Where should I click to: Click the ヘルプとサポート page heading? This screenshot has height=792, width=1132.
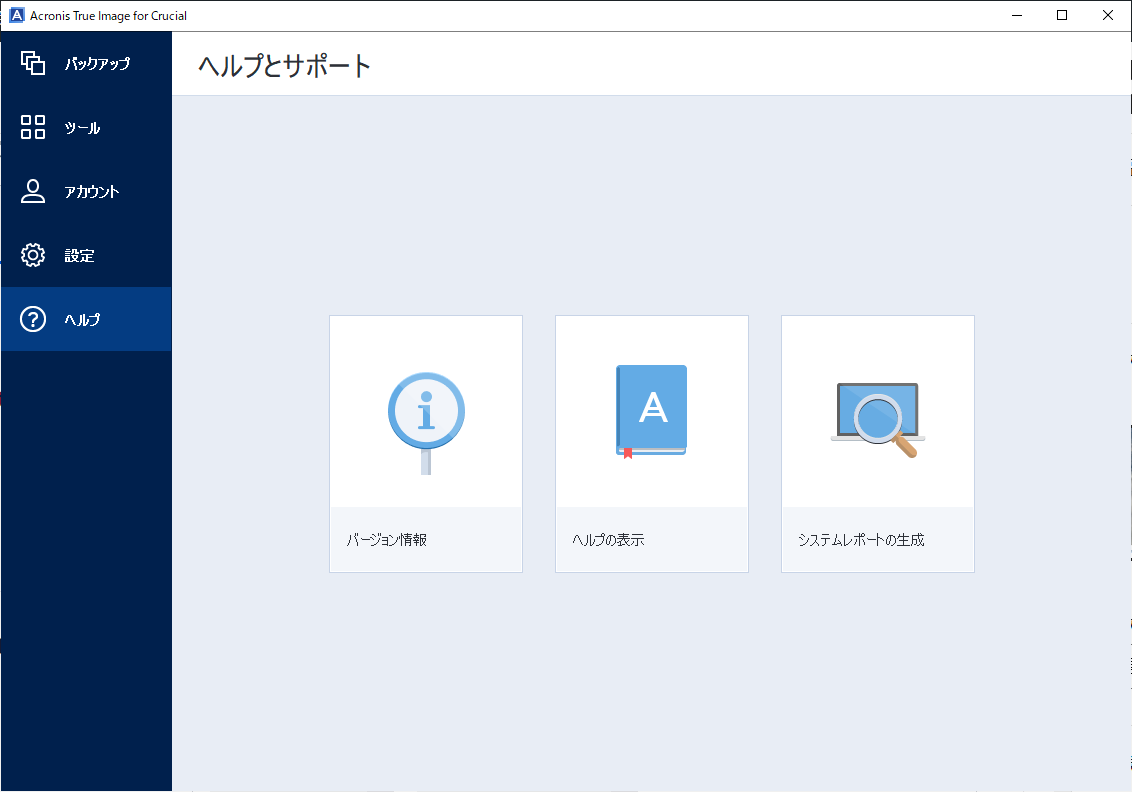pyautogui.click(x=284, y=66)
